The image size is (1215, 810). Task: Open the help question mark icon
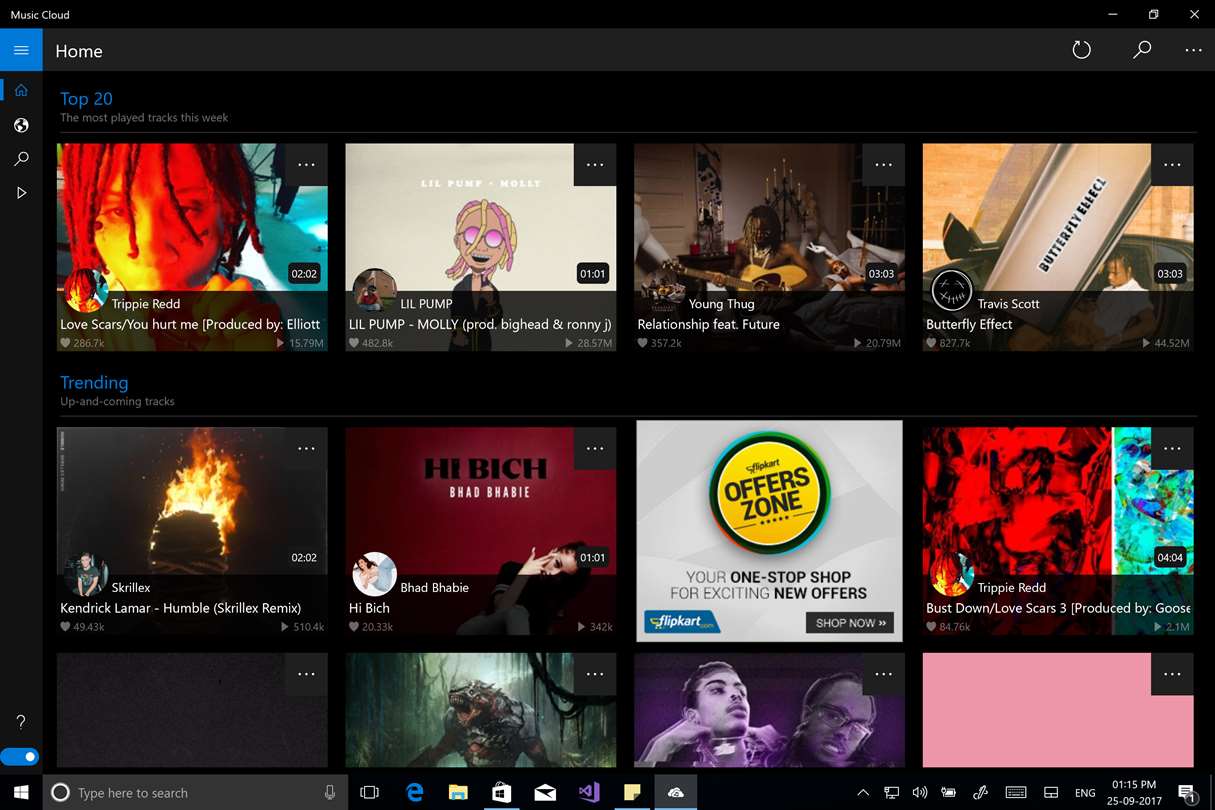click(x=21, y=722)
